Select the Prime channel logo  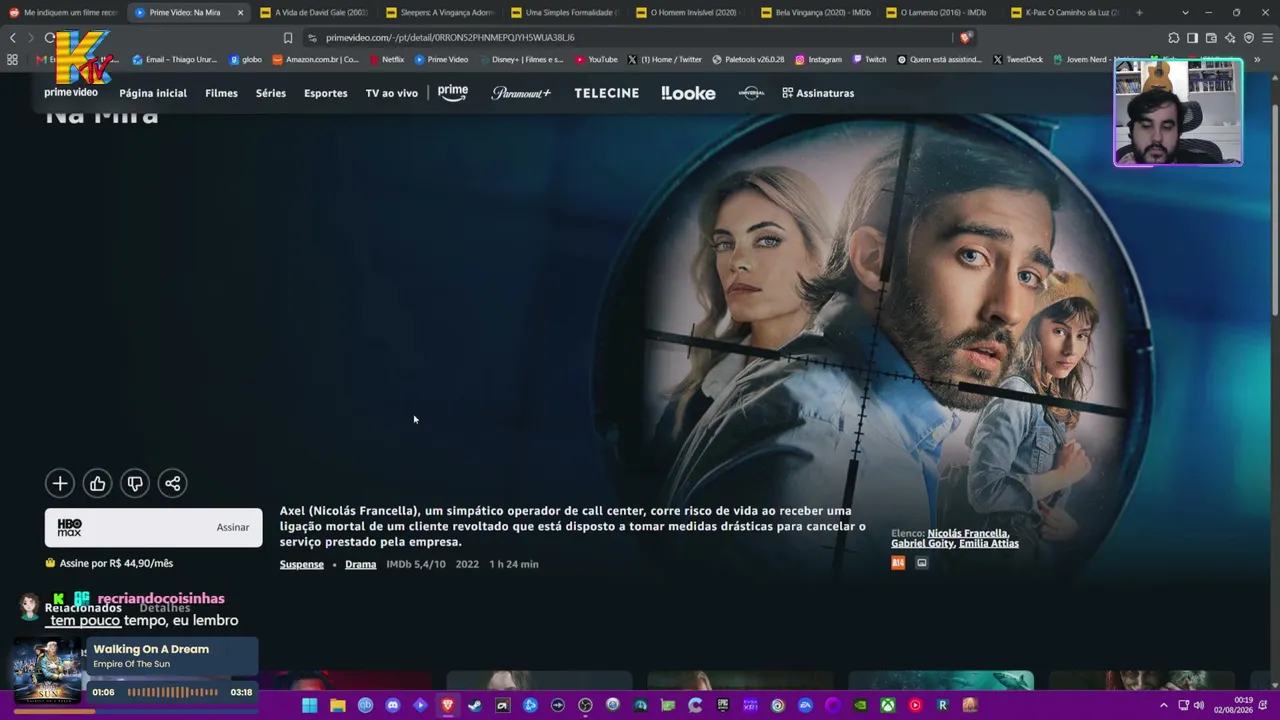click(453, 93)
